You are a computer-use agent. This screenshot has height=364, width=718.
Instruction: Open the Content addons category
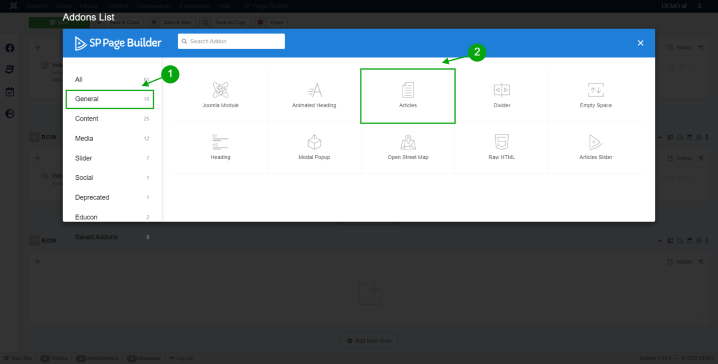click(112, 119)
